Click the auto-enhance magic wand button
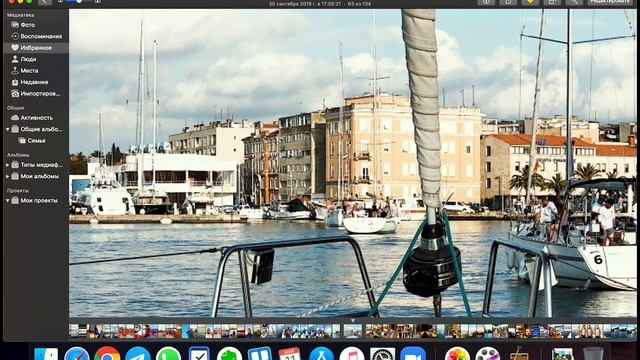Screen dimensions: 640x360 click(574, 2)
